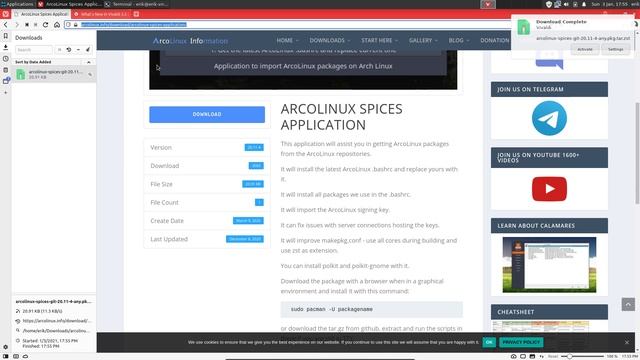Screen dimensions: 640x360
Task: Toggle panel visibility at status bar left
Action: [x=6, y=356]
